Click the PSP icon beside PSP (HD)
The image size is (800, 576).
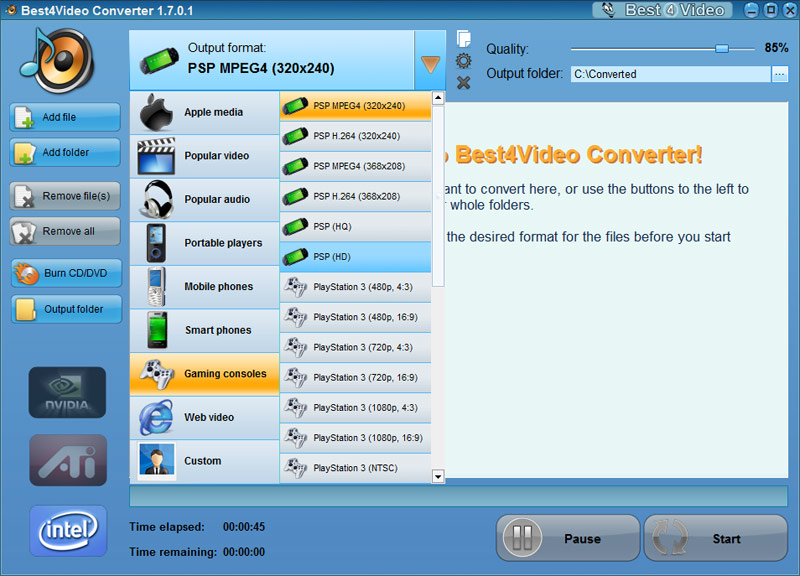(295, 257)
